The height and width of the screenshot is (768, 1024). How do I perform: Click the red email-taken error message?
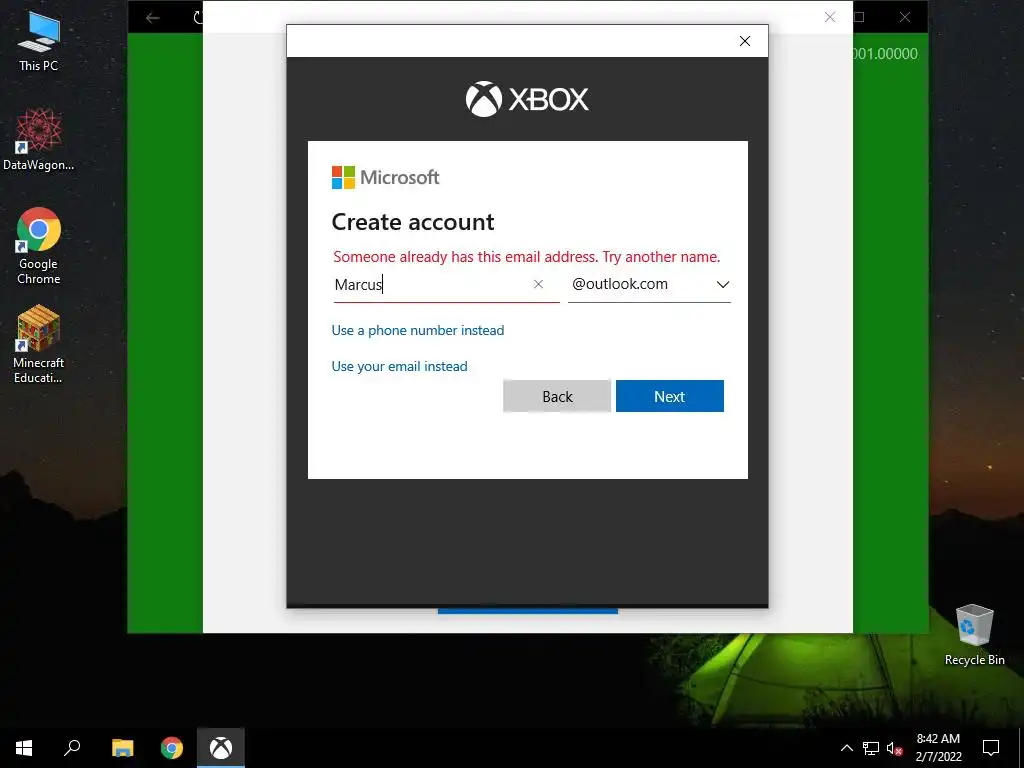(x=526, y=257)
